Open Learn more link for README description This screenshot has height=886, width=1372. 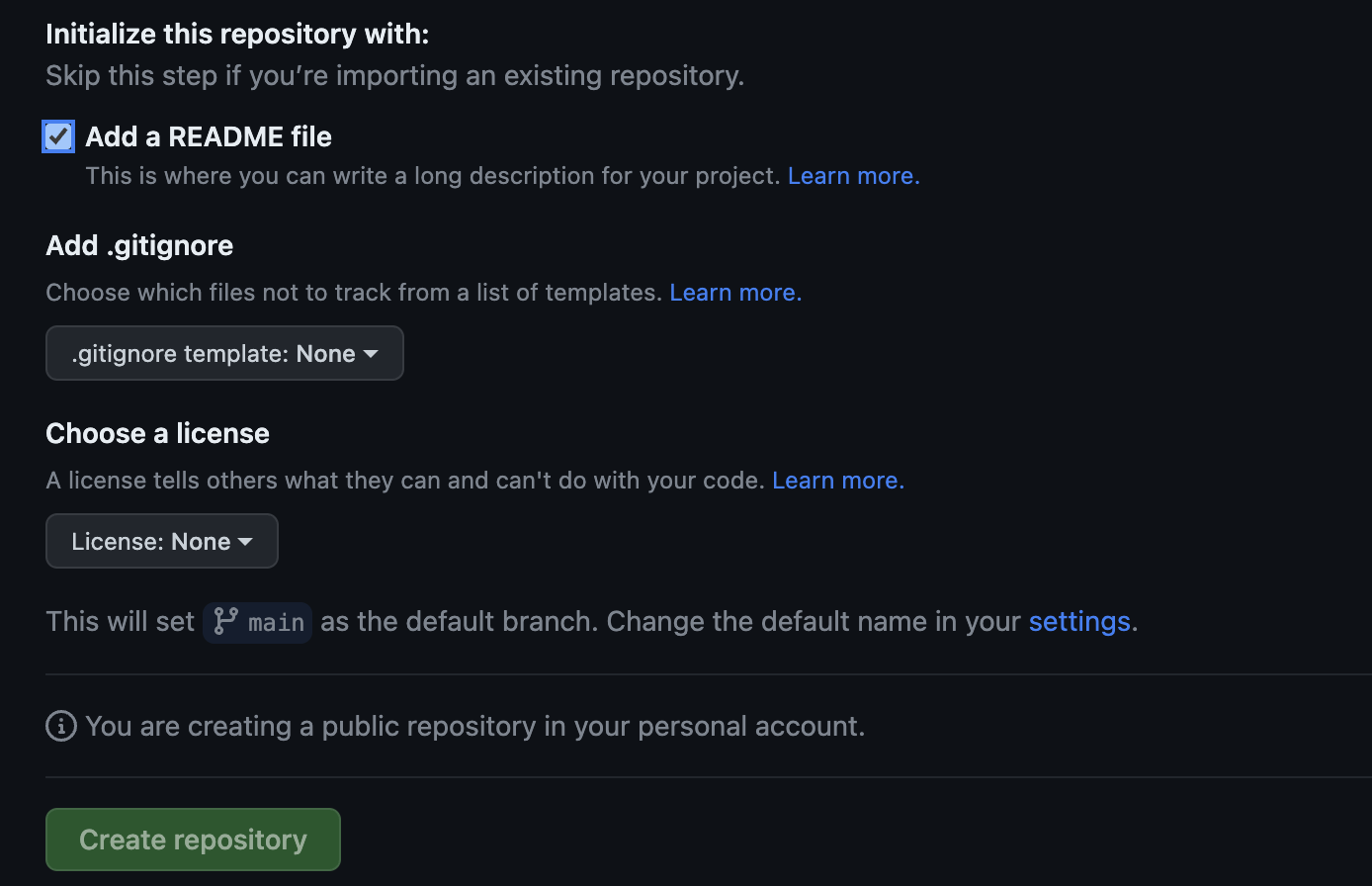click(853, 176)
